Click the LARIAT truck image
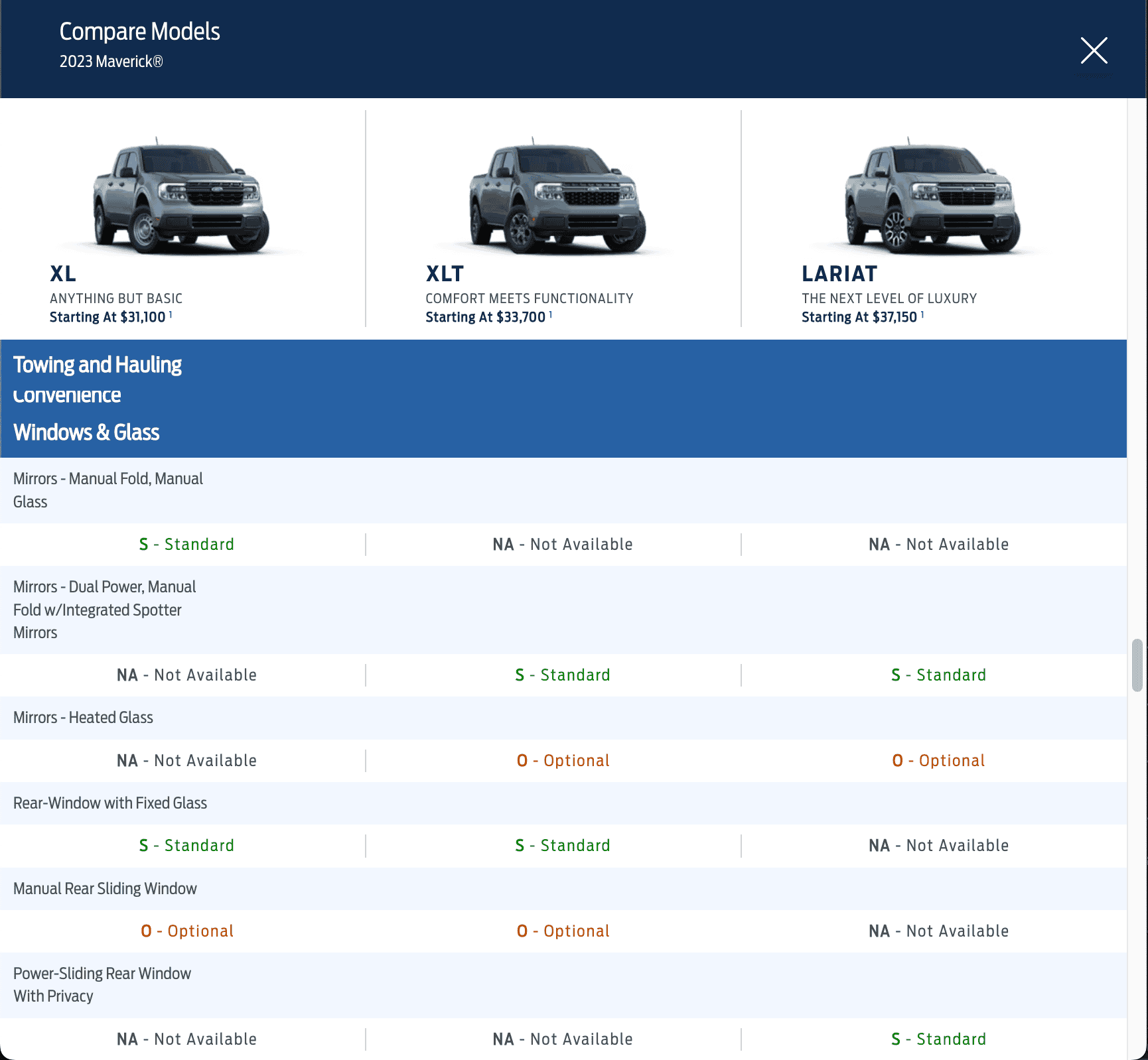1148x1060 pixels. tap(933, 195)
